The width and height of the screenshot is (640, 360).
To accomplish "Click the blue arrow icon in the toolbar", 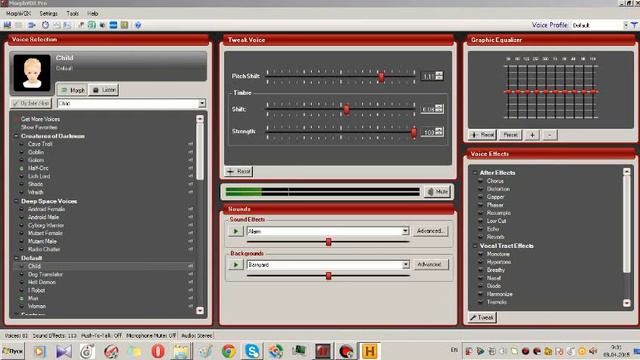I will (x=32, y=25).
